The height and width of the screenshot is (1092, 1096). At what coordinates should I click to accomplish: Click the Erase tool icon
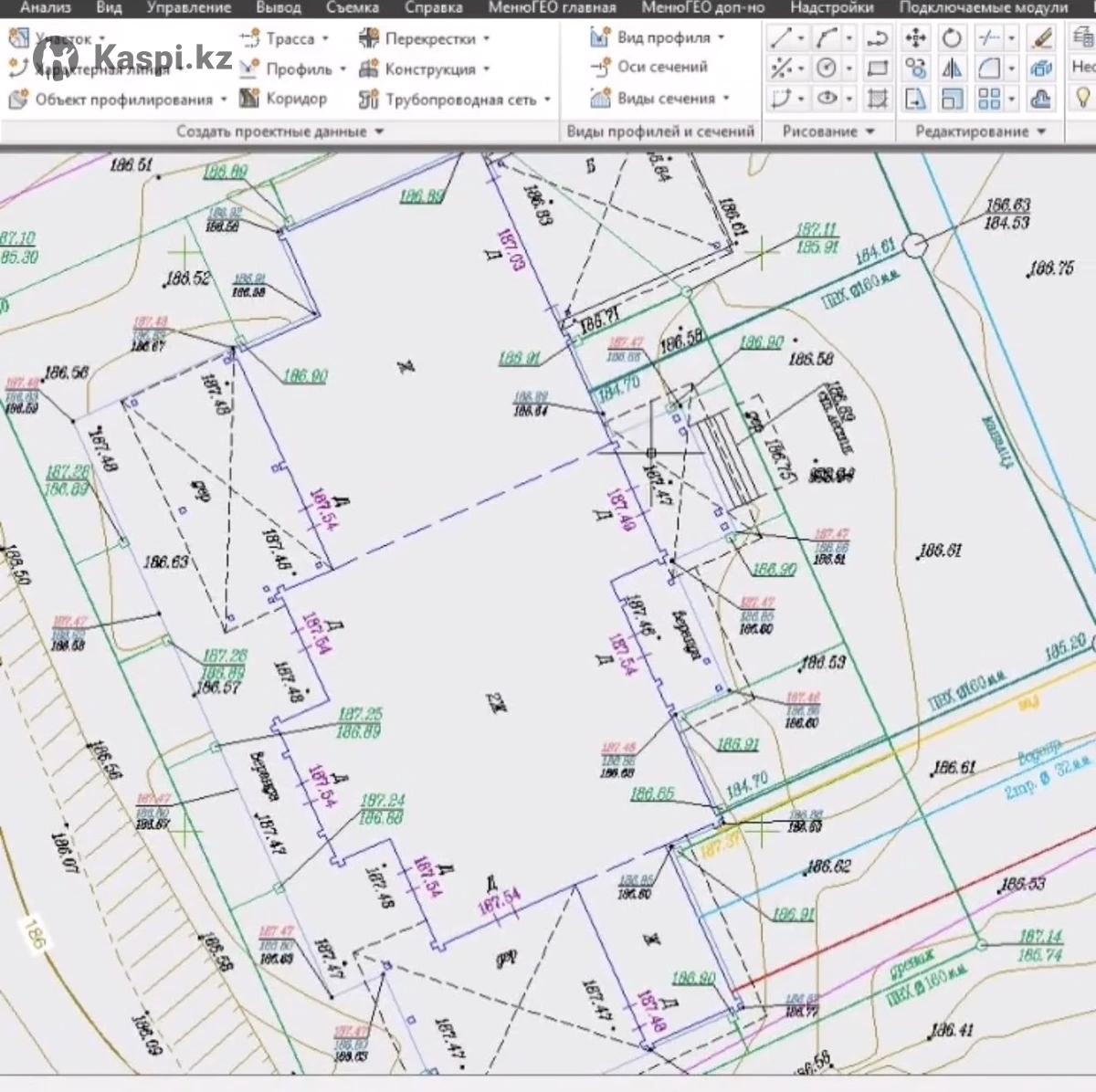click(x=1041, y=39)
